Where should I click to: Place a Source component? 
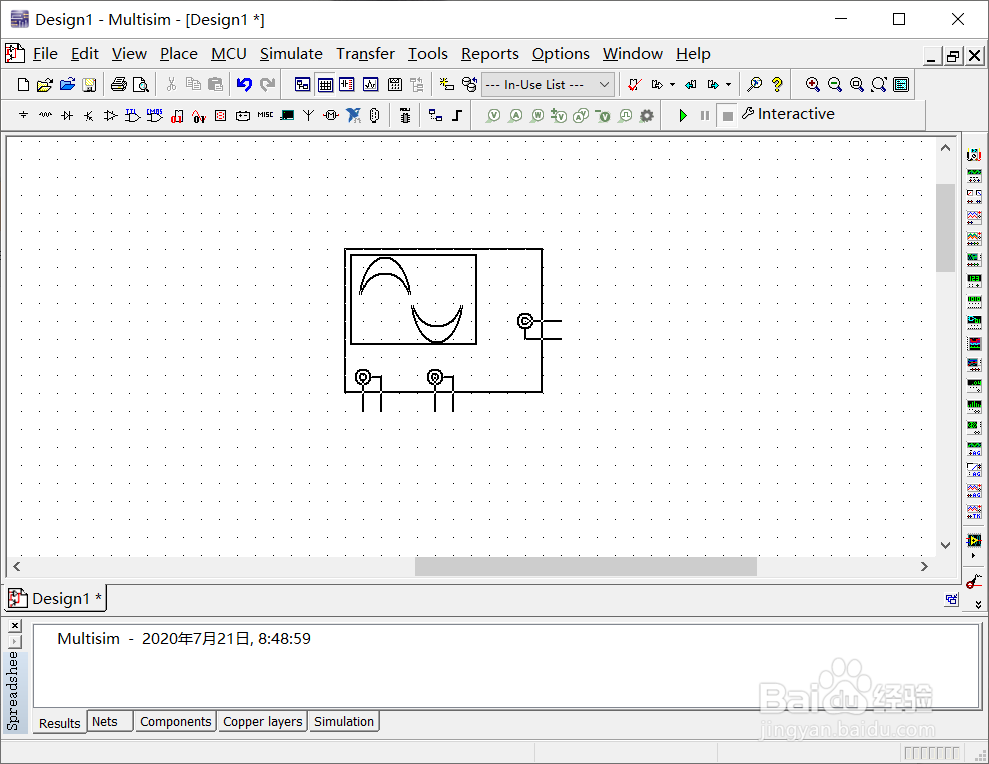[x=23, y=115]
